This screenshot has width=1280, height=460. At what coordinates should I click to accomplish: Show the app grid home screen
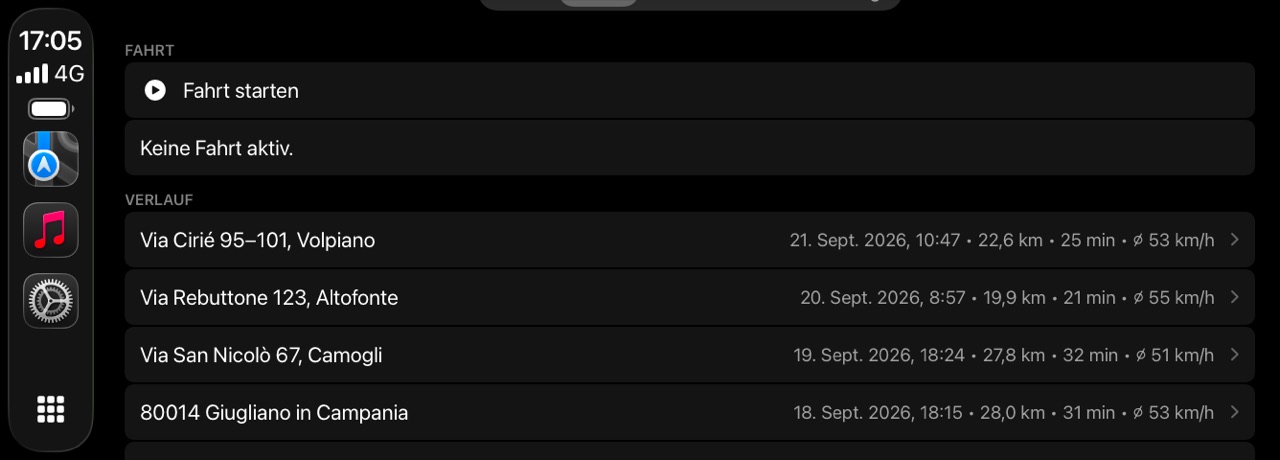[x=51, y=409]
